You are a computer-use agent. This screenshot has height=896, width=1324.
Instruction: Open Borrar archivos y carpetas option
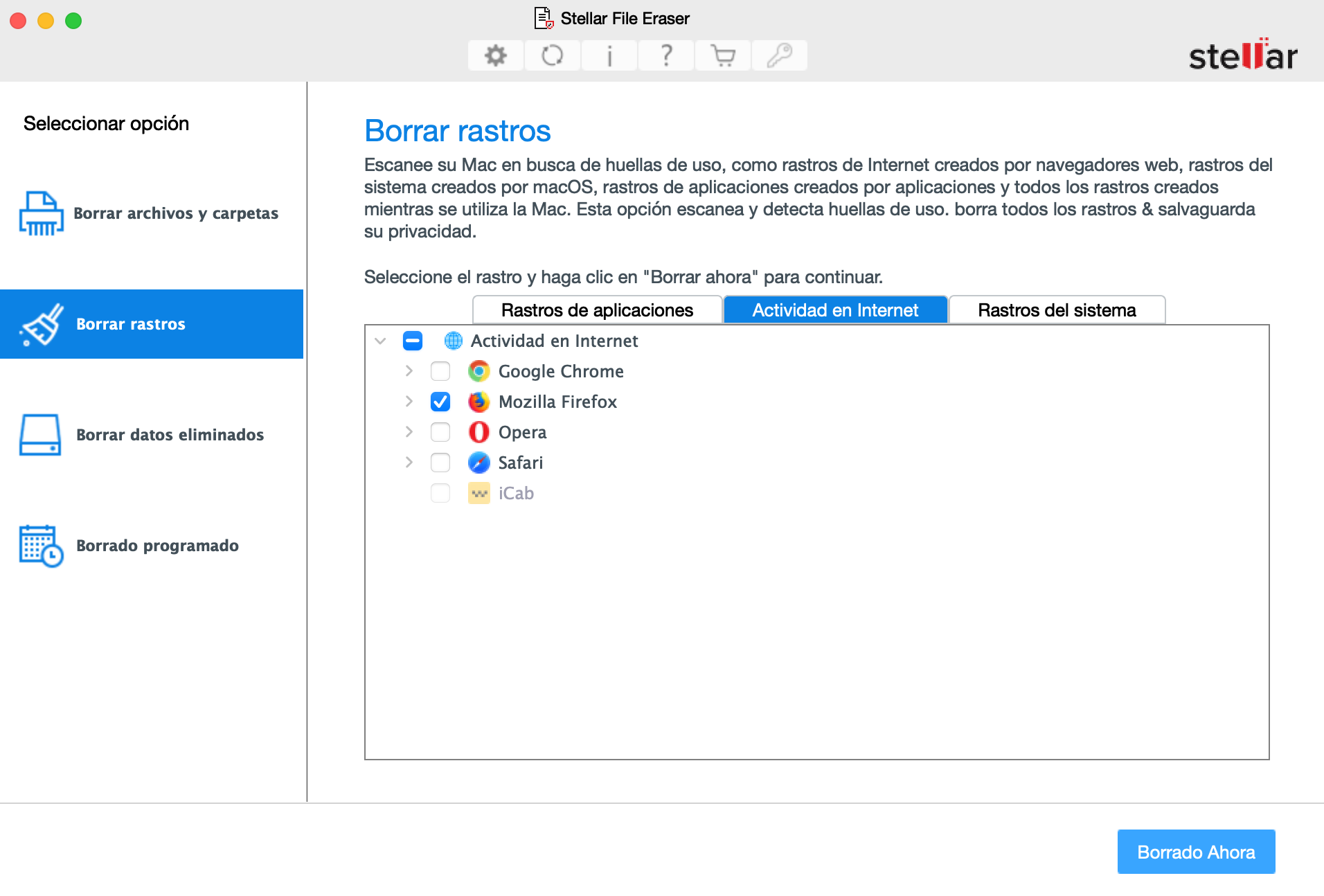(x=152, y=213)
